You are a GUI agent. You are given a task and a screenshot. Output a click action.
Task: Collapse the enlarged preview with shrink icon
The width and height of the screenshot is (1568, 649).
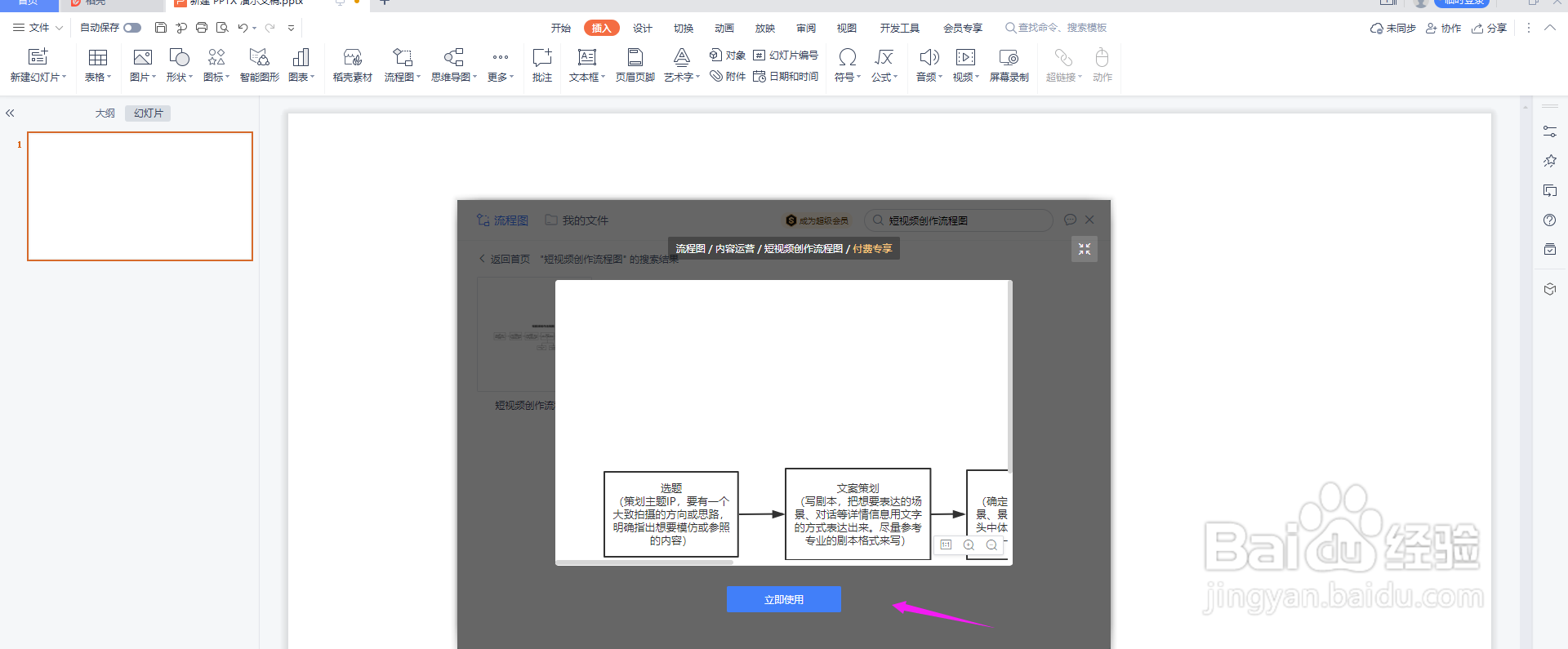[1085, 249]
